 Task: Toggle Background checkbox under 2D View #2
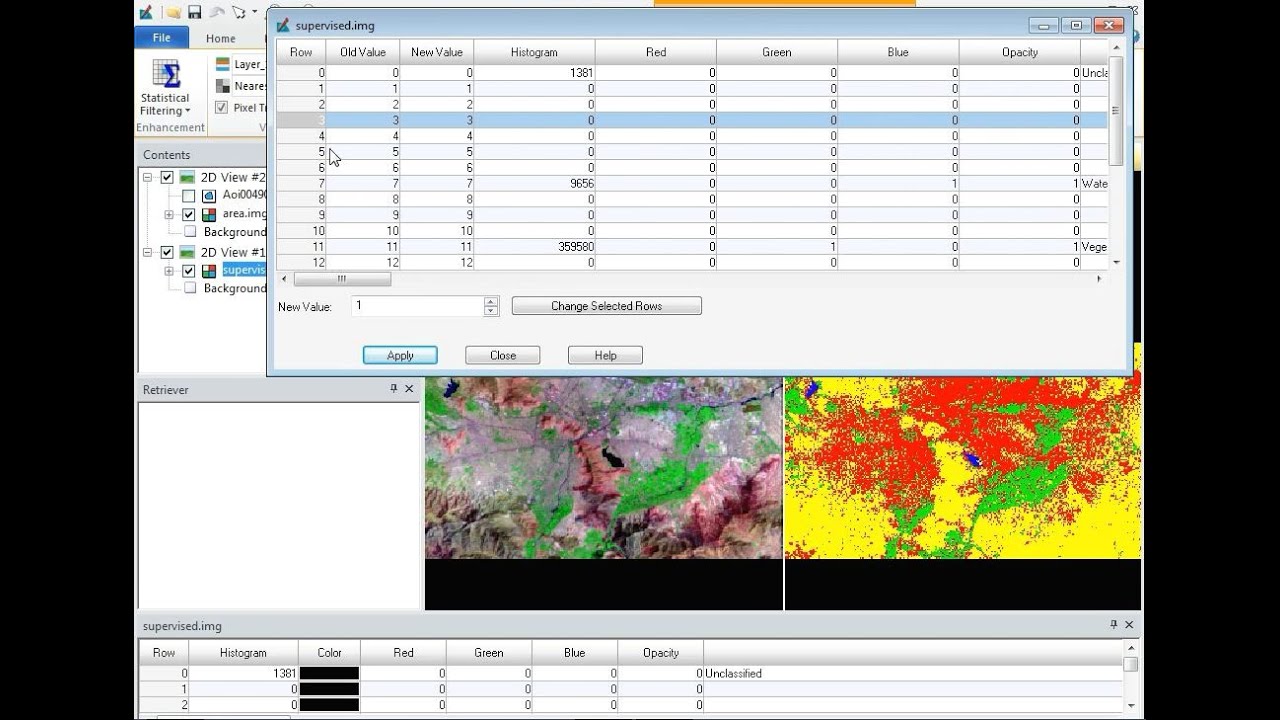(188, 232)
